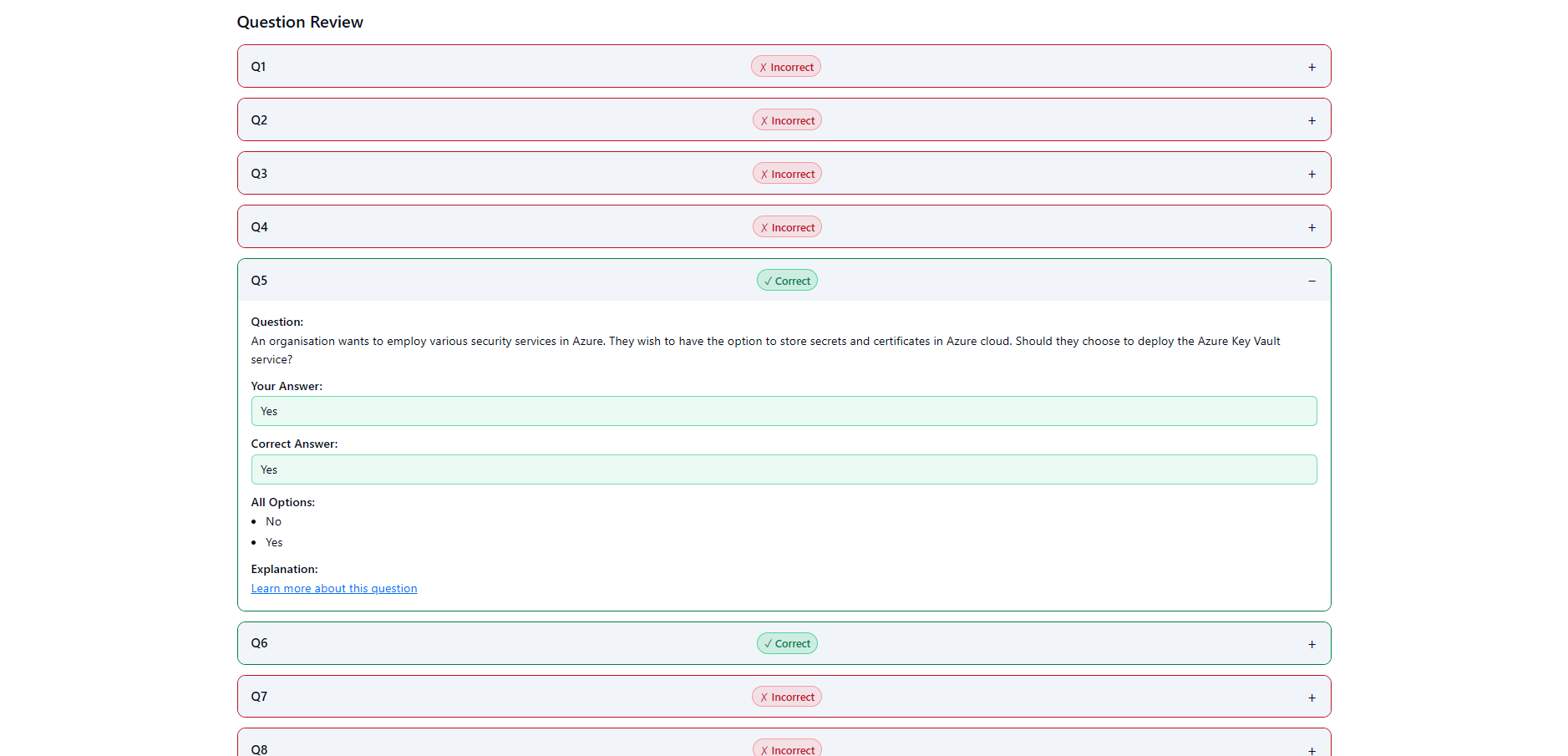This screenshot has height=756, width=1568.
Task: Expand the Q7 plus icon
Action: click(1312, 698)
